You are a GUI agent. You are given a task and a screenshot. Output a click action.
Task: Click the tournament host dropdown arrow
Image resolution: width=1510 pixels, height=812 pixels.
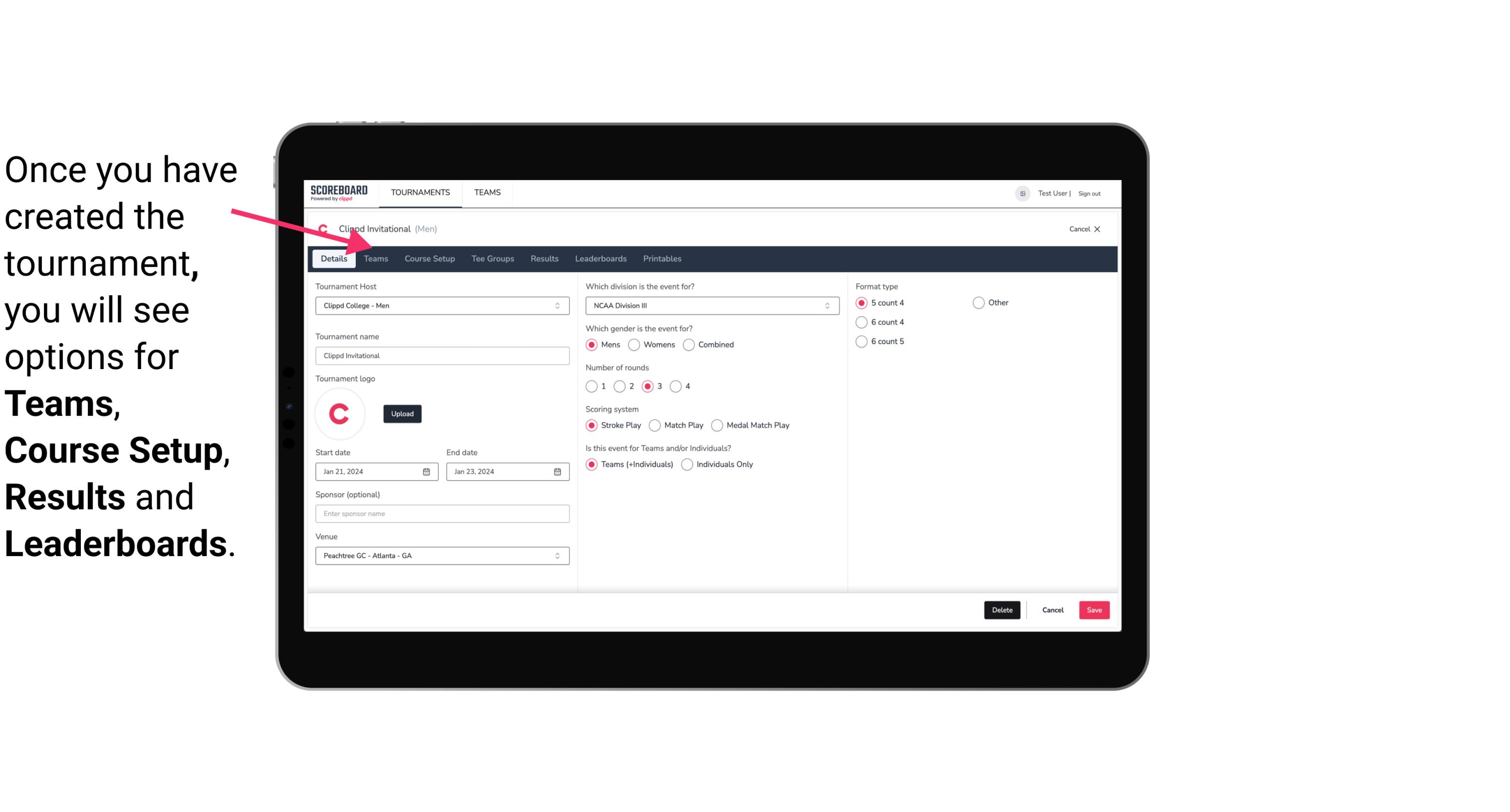click(558, 305)
